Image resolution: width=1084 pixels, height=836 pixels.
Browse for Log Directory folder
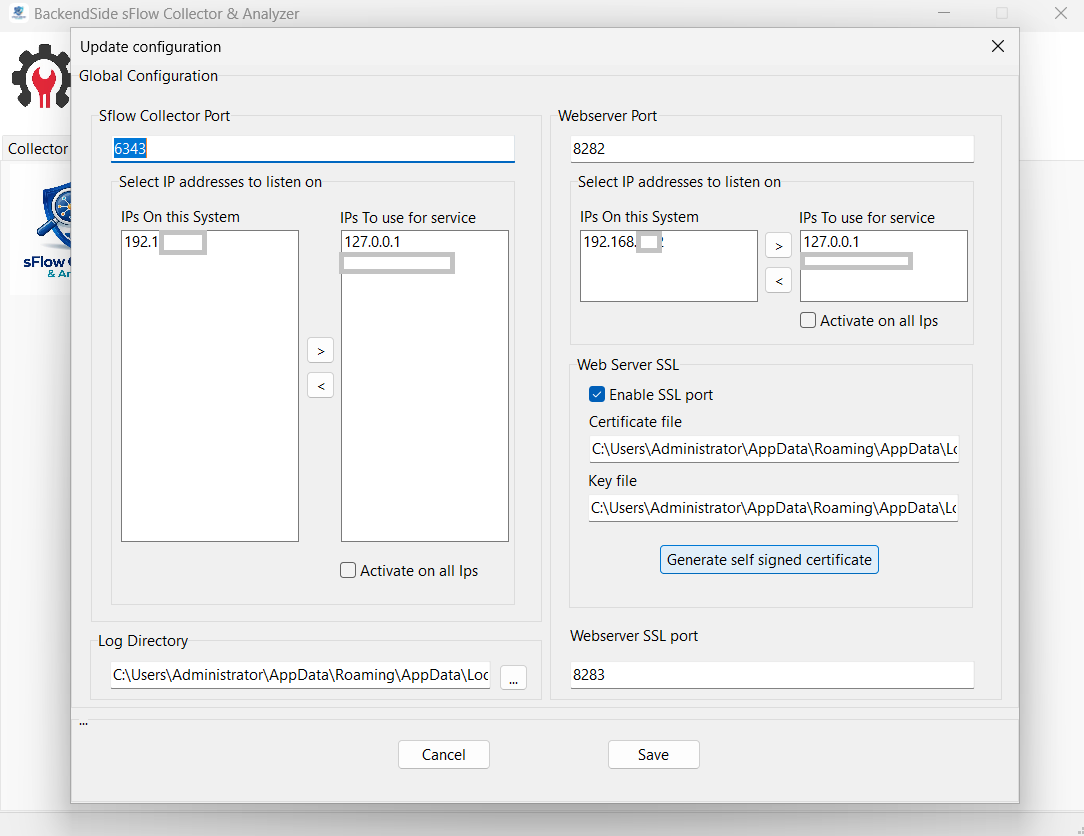513,677
